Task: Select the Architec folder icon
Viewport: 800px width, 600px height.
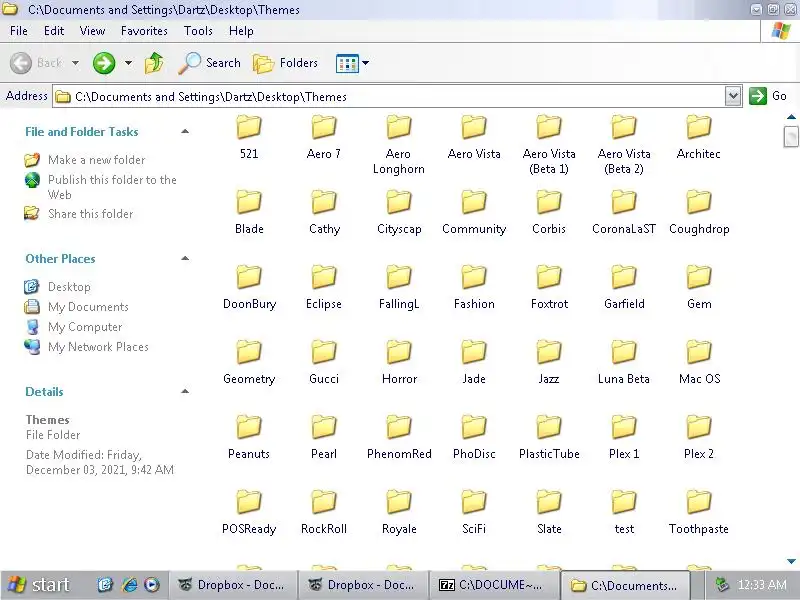Action: point(699,127)
